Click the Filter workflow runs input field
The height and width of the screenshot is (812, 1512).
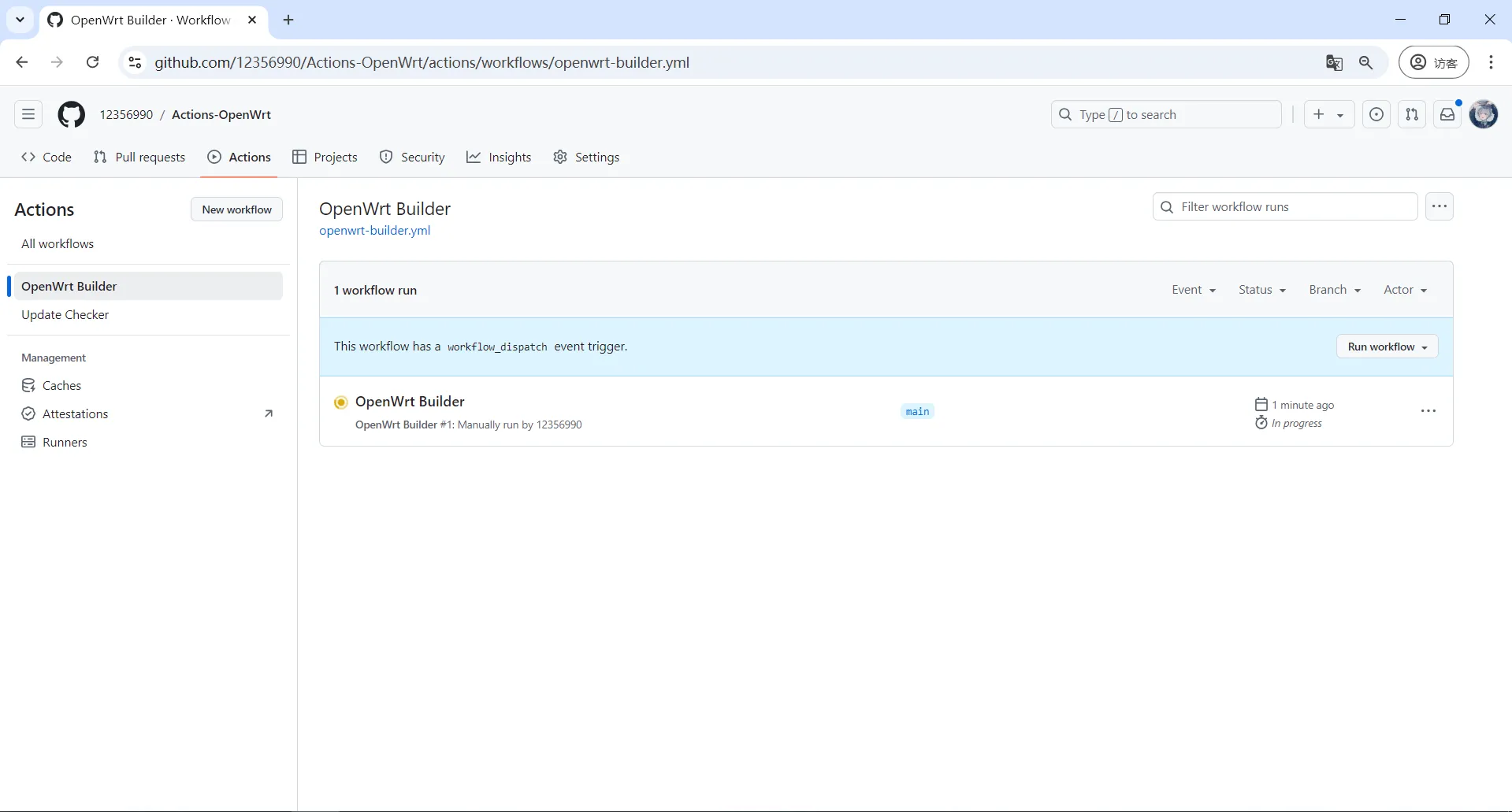pyautogui.click(x=1283, y=206)
